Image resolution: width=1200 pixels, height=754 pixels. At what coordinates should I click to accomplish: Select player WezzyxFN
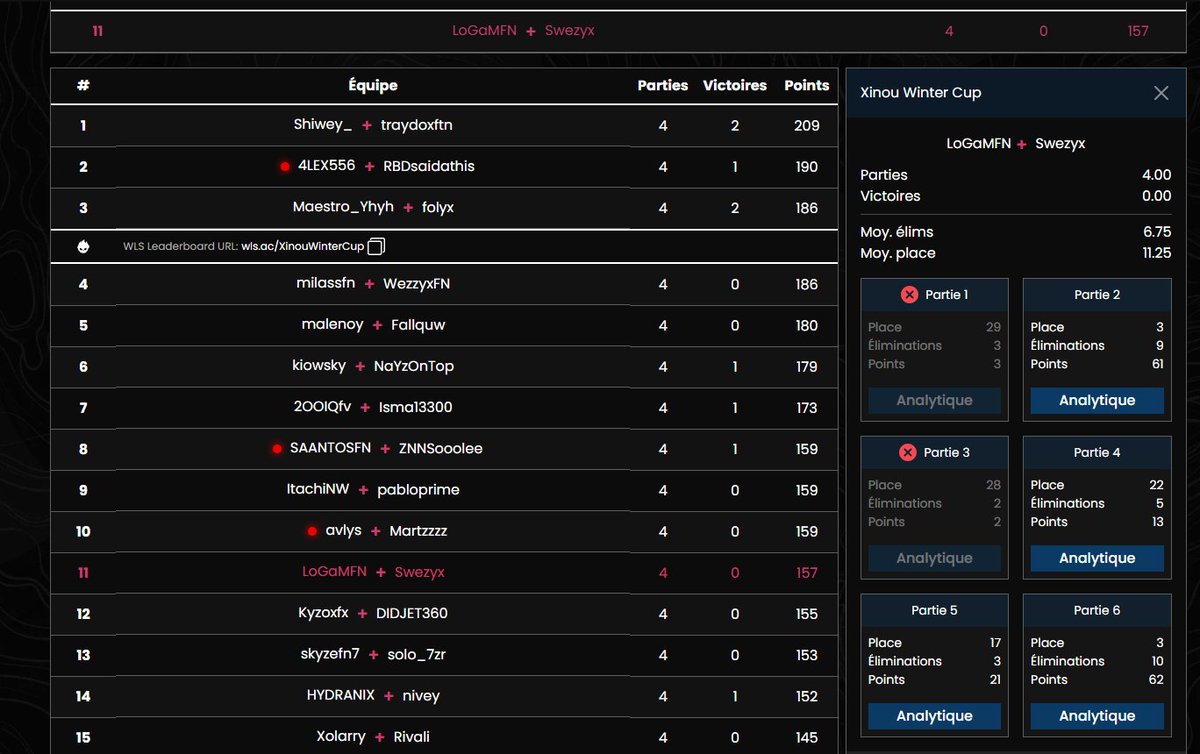417,284
